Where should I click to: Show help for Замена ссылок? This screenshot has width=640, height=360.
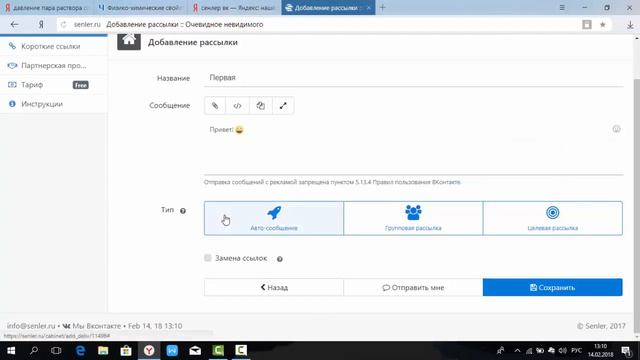(x=280, y=259)
